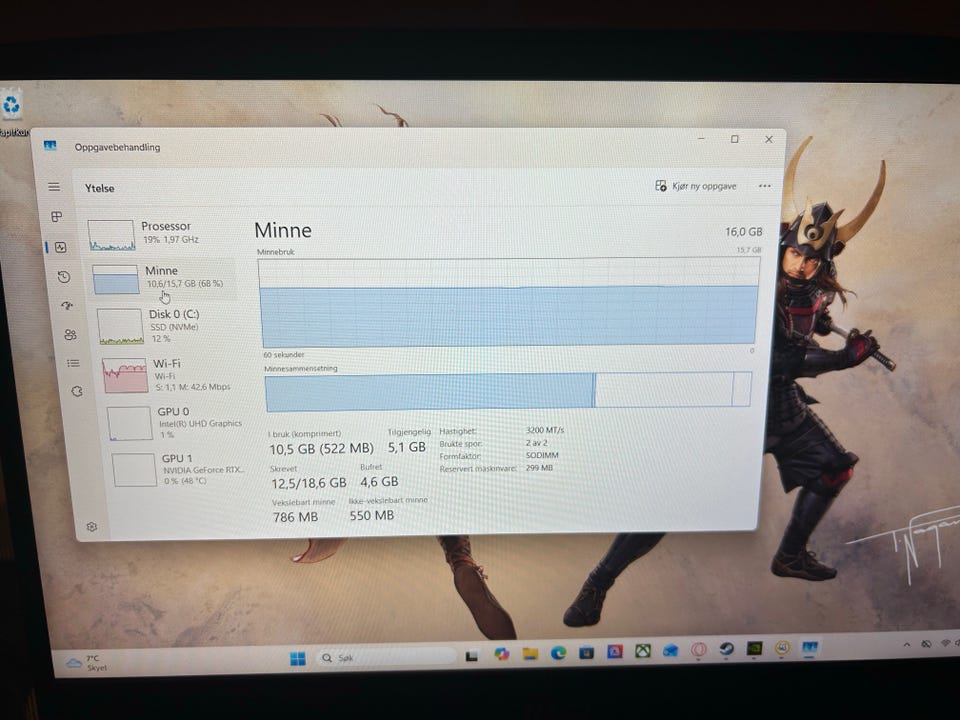The image size is (960, 720).
Task: Click the 'SODIMM' form factor value
Action: point(542,456)
